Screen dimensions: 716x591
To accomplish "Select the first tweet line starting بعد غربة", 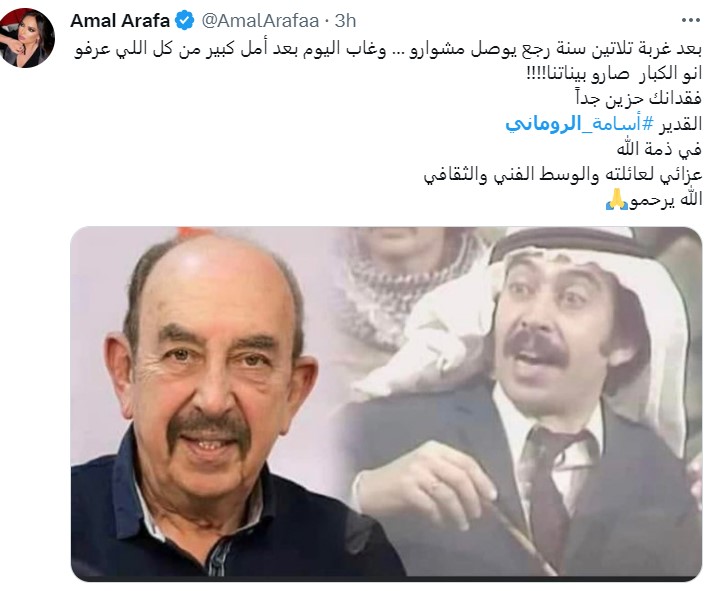I will click(x=388, y=49).
